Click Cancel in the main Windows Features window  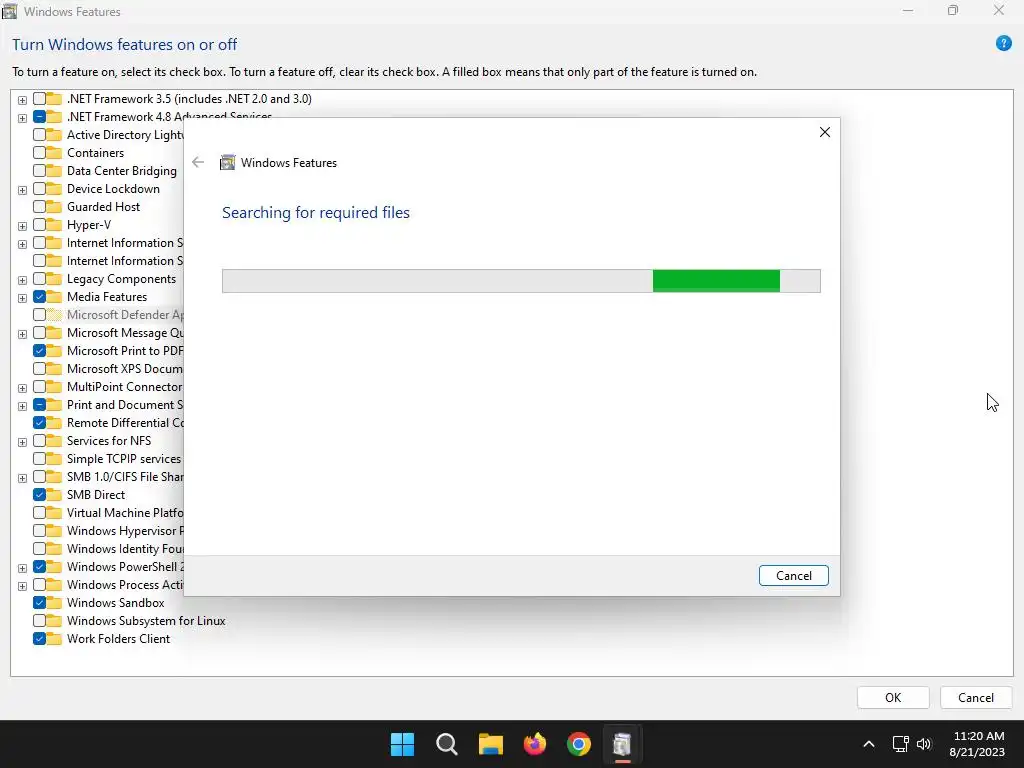(x=976, y=697)
